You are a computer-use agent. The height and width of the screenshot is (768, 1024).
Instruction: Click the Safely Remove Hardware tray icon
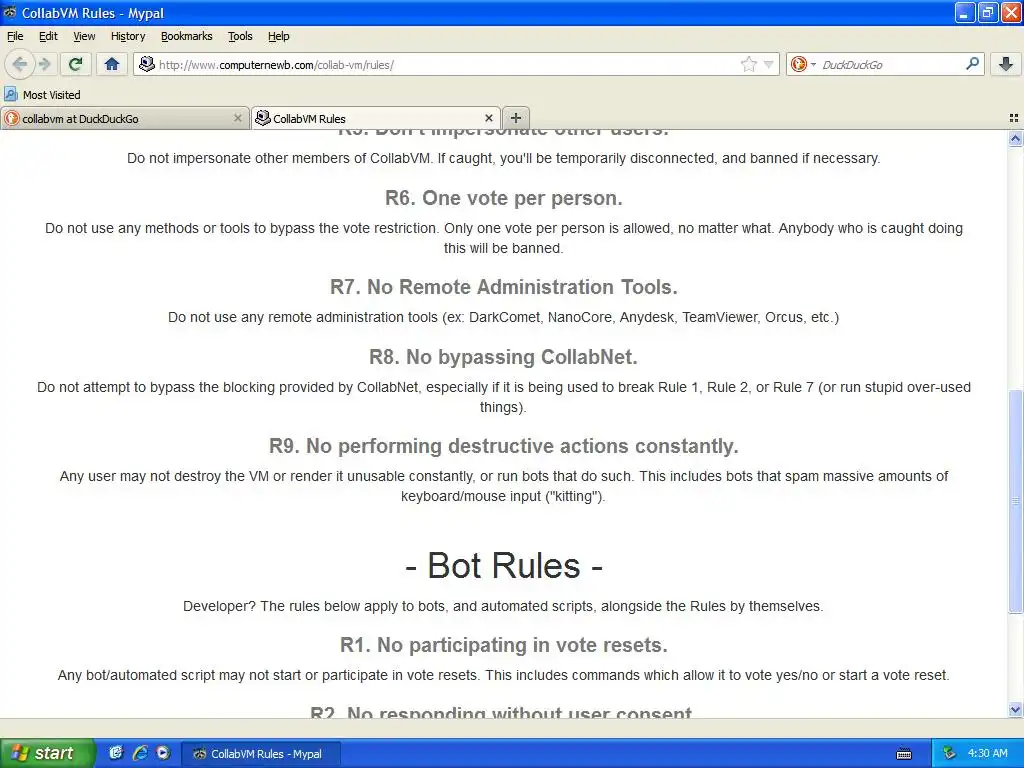tap(950, 753)
